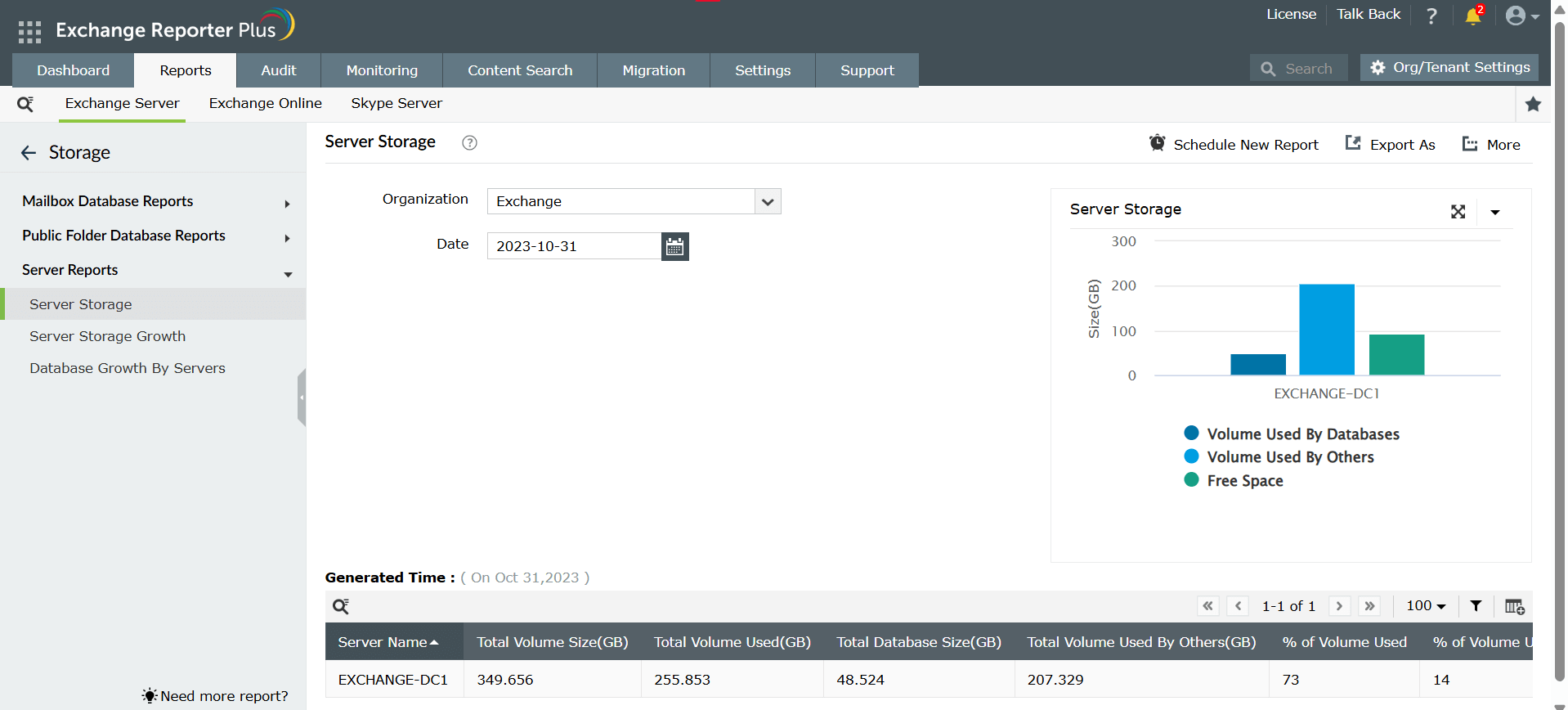Open the rows per page 100 dropdown

[x=1426, y=606]
